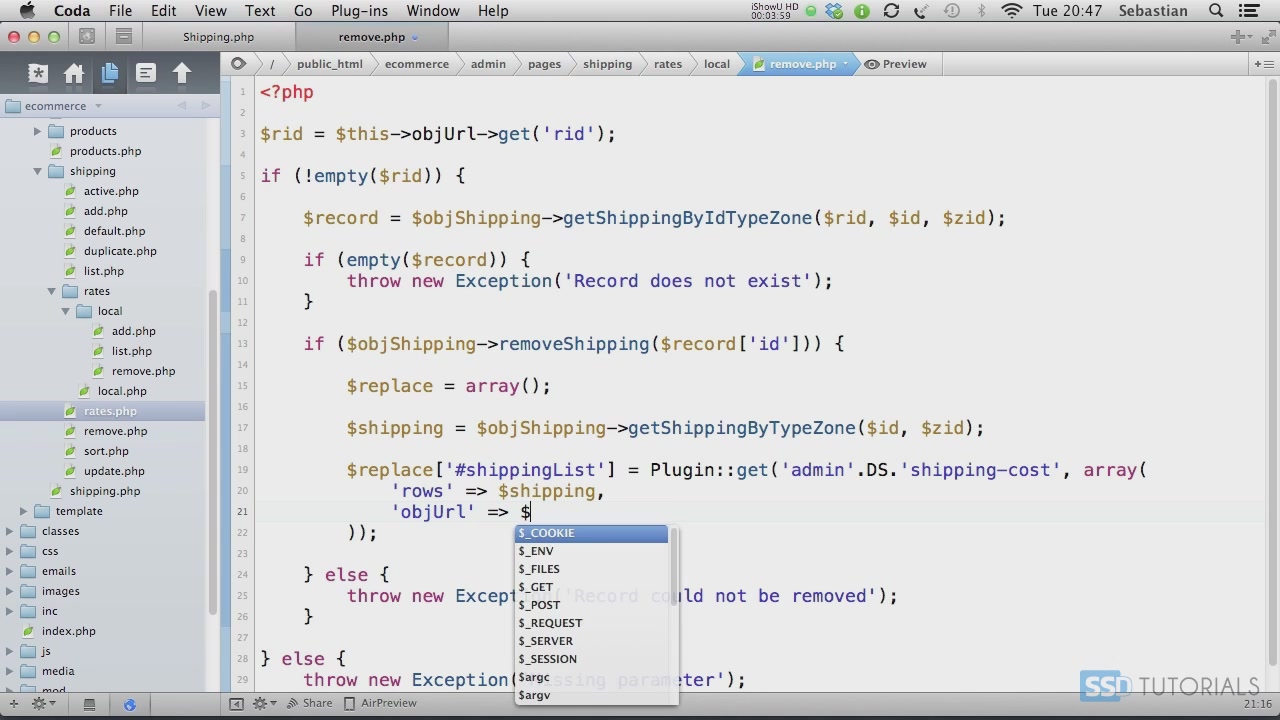The width and height of the screenshot is (1280, 720).
Task: Click the Share icon in bottom bar
Action: click(309, 703)
